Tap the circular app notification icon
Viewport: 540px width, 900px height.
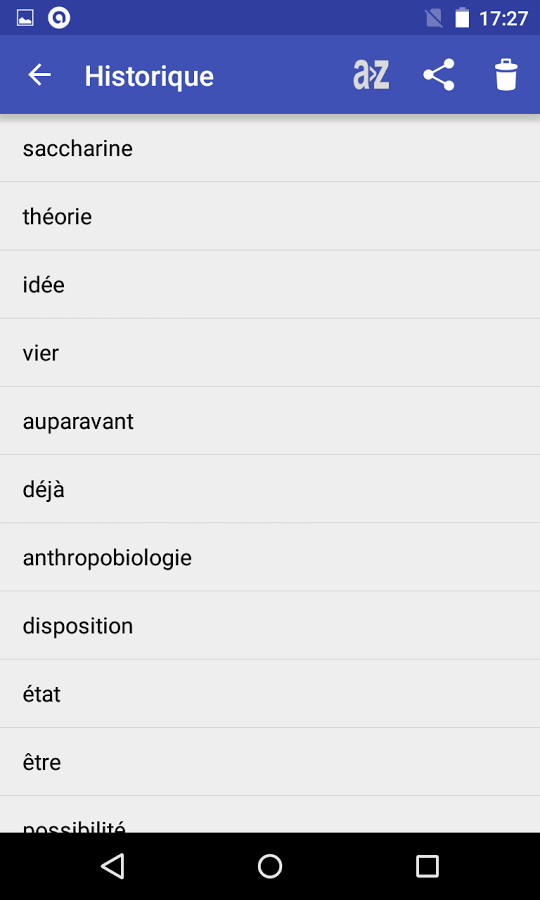59,18
